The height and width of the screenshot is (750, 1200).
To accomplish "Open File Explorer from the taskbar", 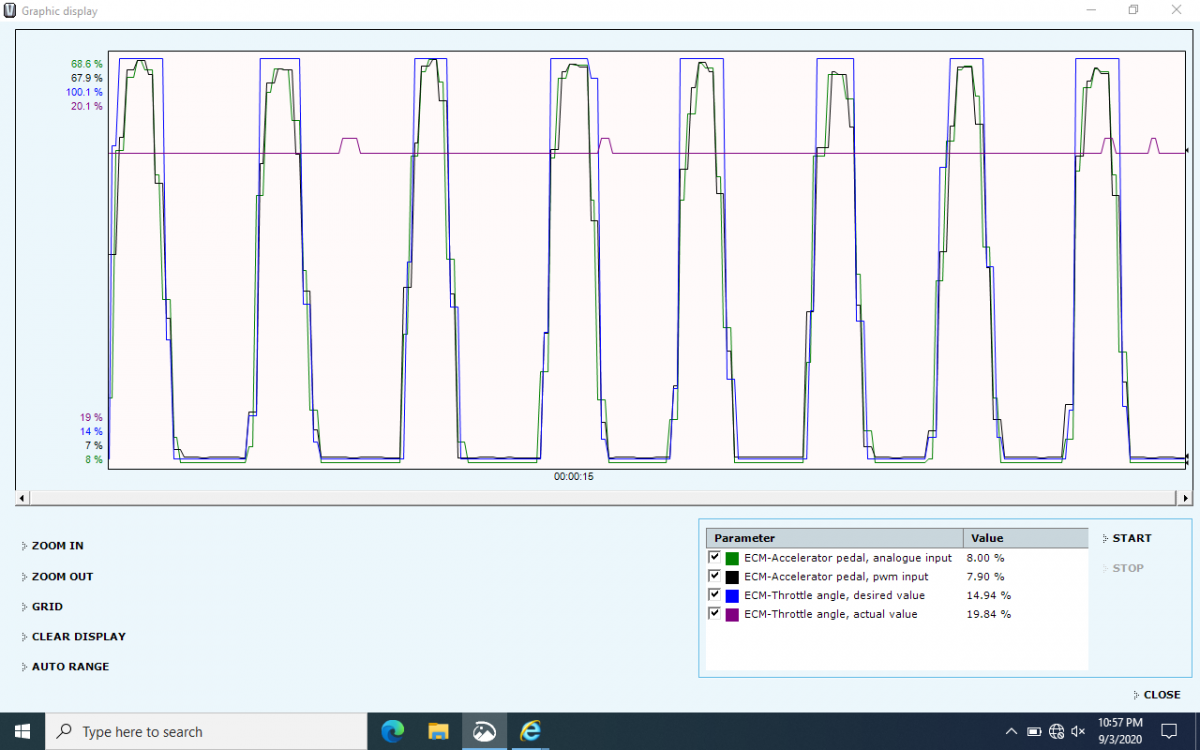I will tap(438, 731).
